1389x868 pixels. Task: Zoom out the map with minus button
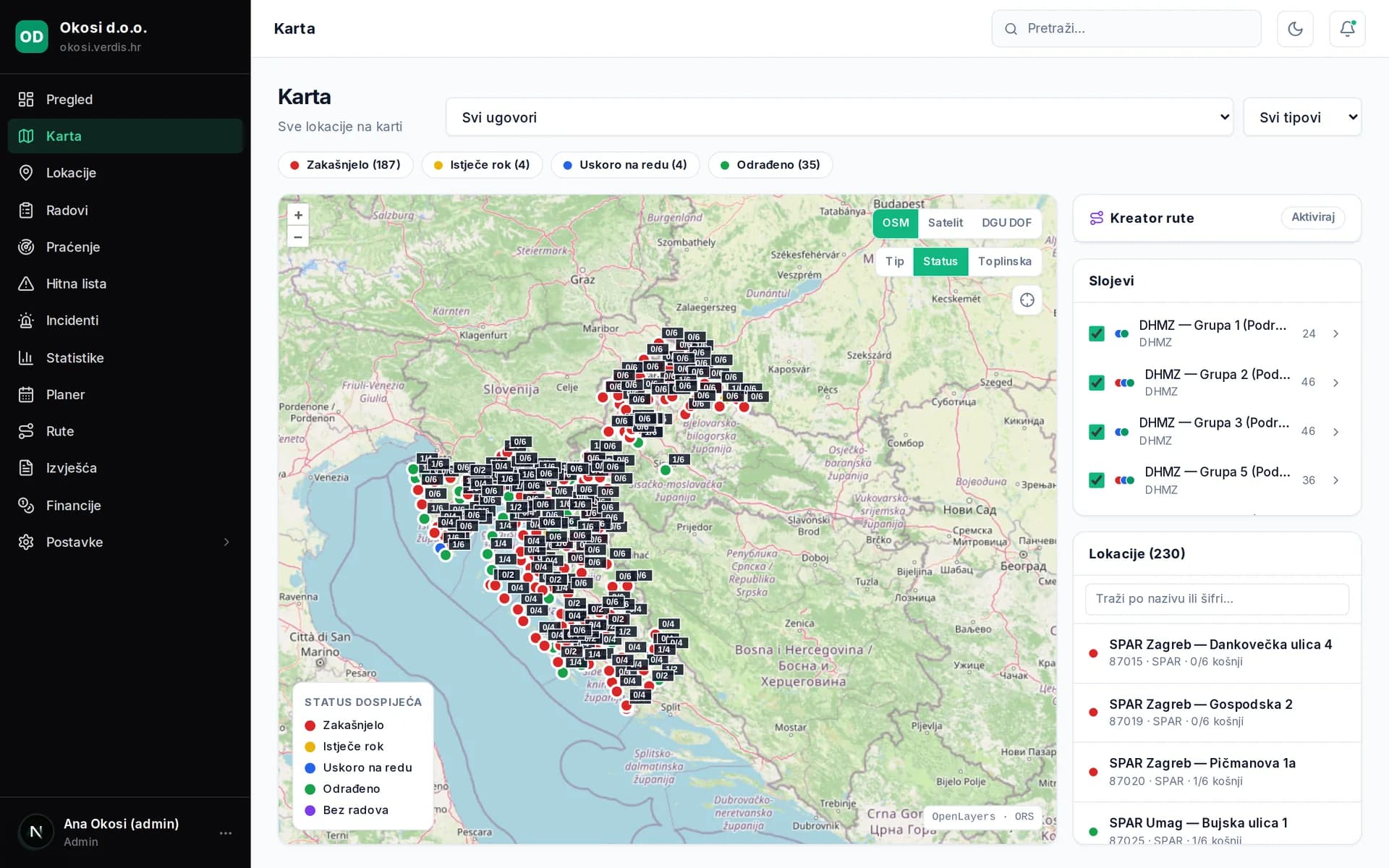(298, 237)
